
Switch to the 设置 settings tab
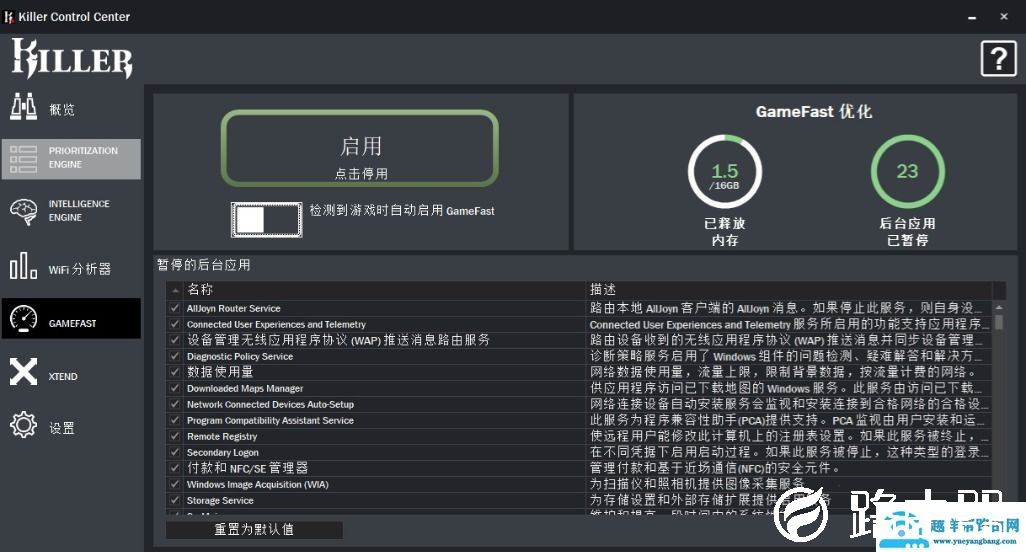coord(71,425)
